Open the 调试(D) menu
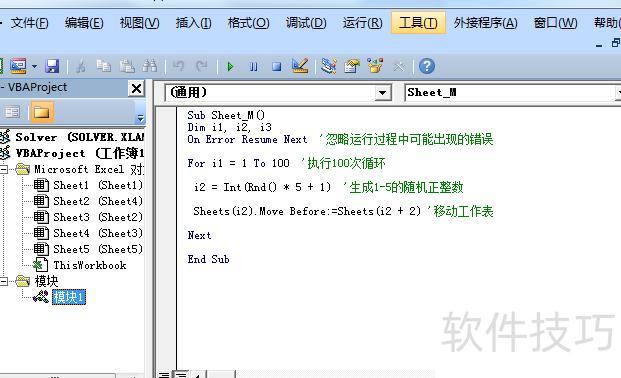 coord(306,23)
